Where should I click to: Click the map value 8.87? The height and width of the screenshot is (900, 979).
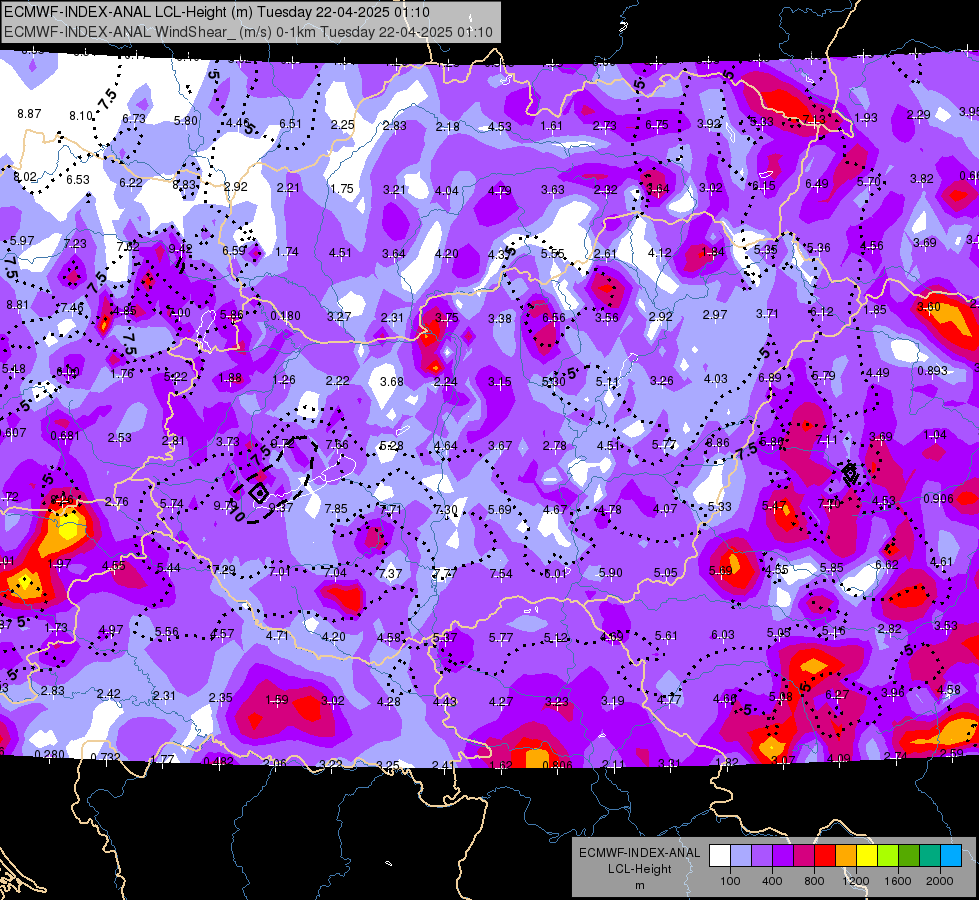click(29, 114)
